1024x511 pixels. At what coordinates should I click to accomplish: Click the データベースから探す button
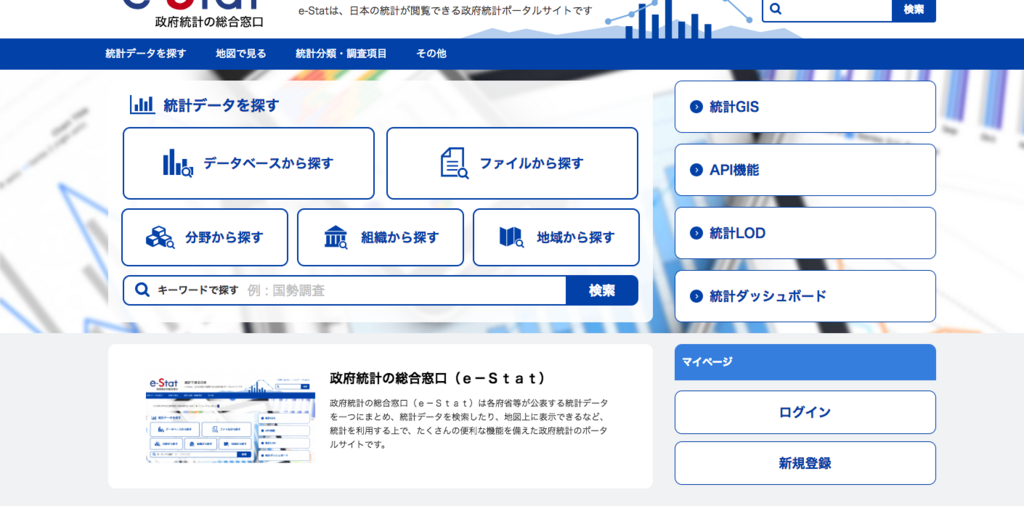tap(249, 163)
